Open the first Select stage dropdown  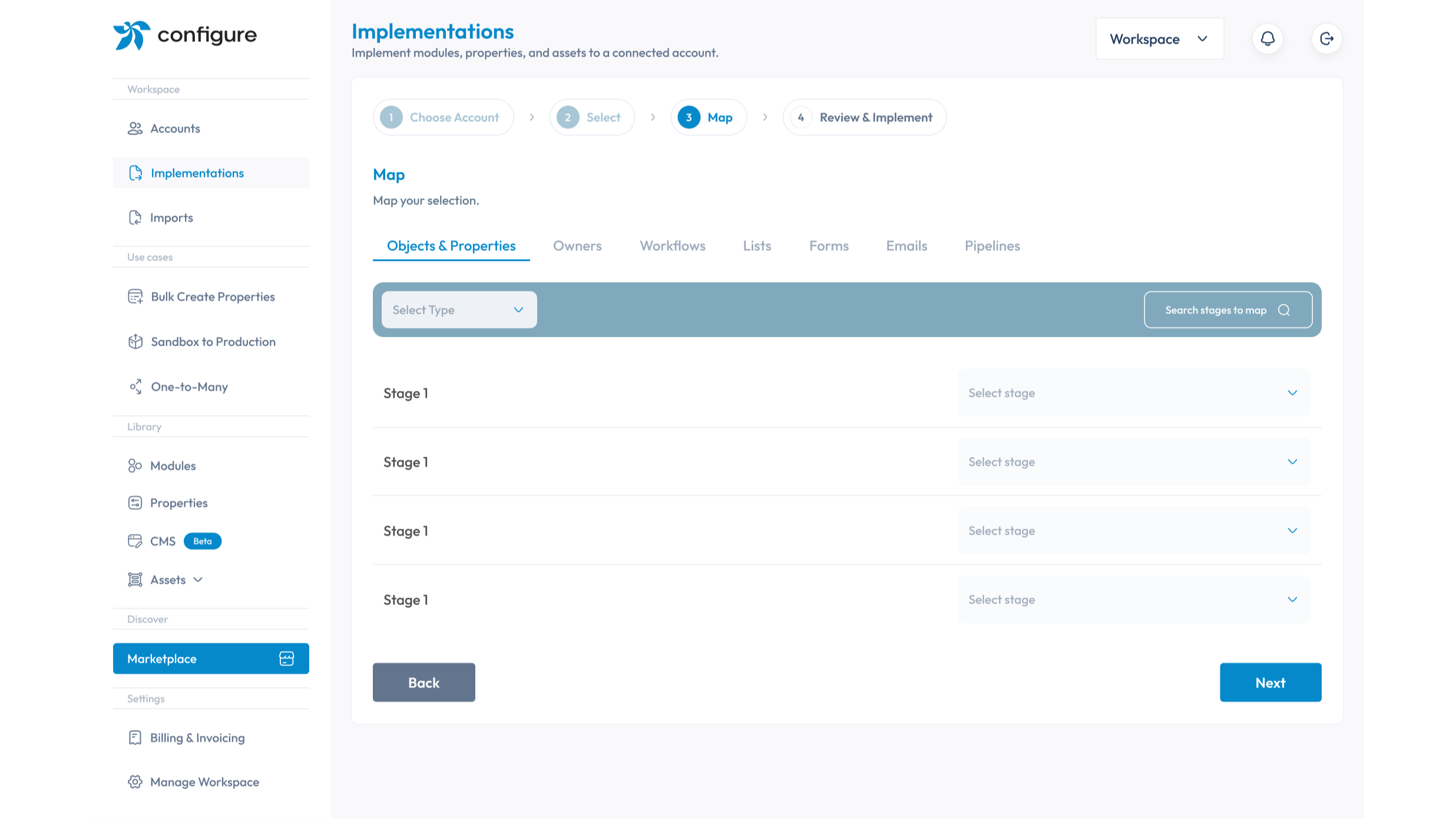tap(1134, 393)
